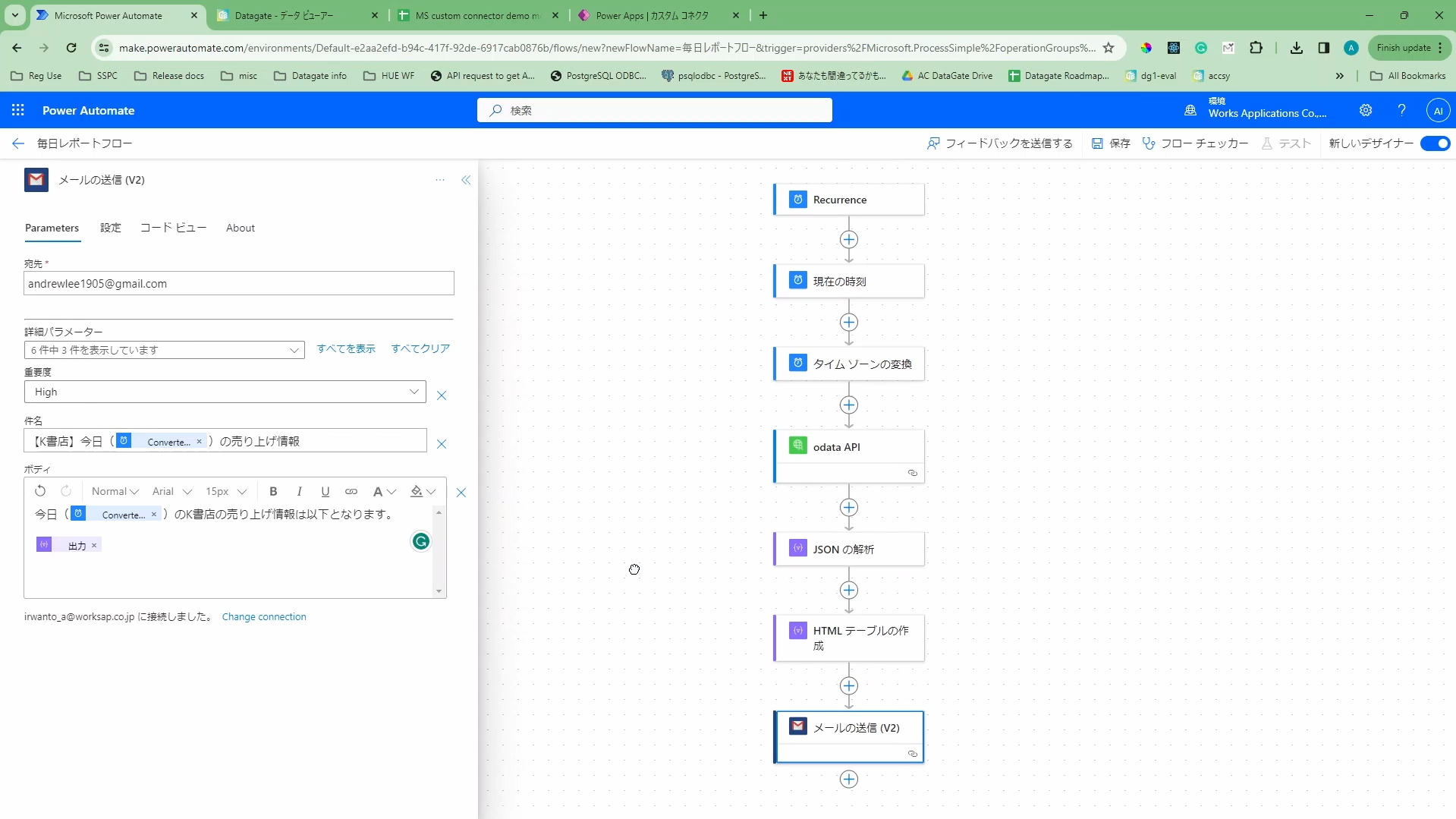
Task: Click the Grammarly icon in the body editor
Action: coord(421,541)
